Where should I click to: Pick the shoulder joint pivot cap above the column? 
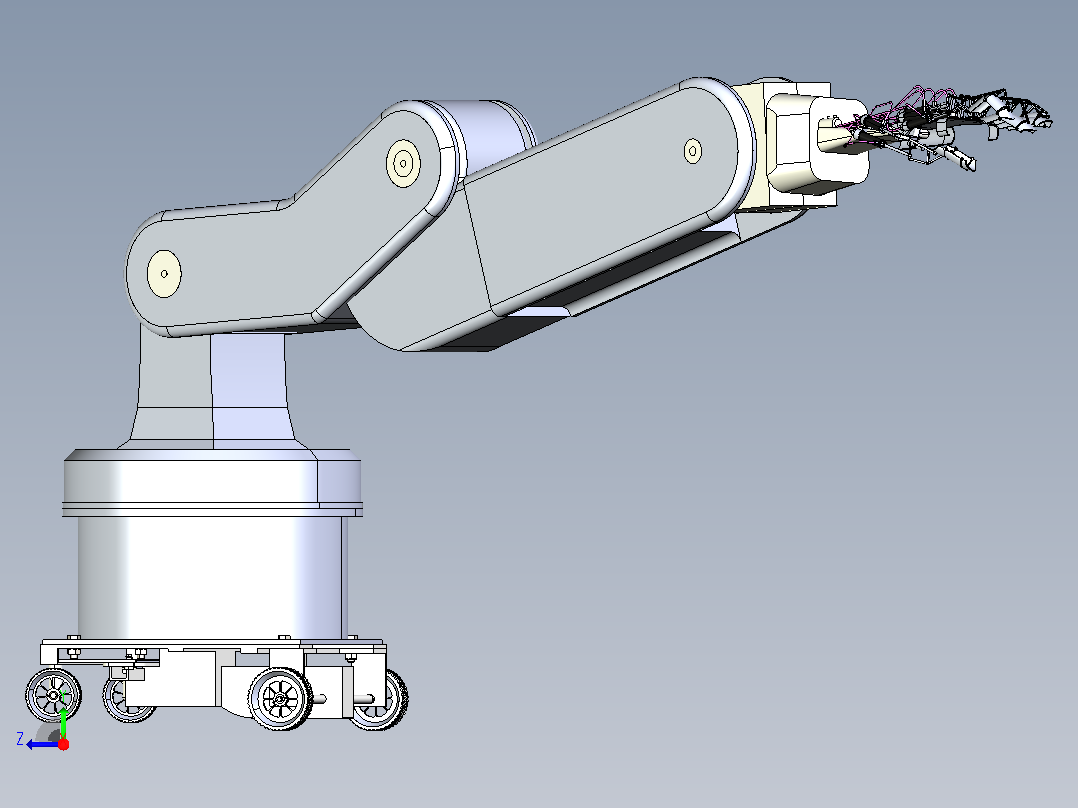pos(164,274)
